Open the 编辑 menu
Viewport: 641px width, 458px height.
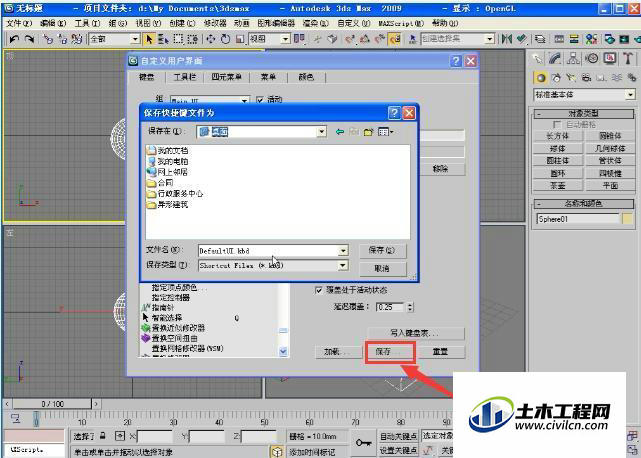(x=53, y=23)
